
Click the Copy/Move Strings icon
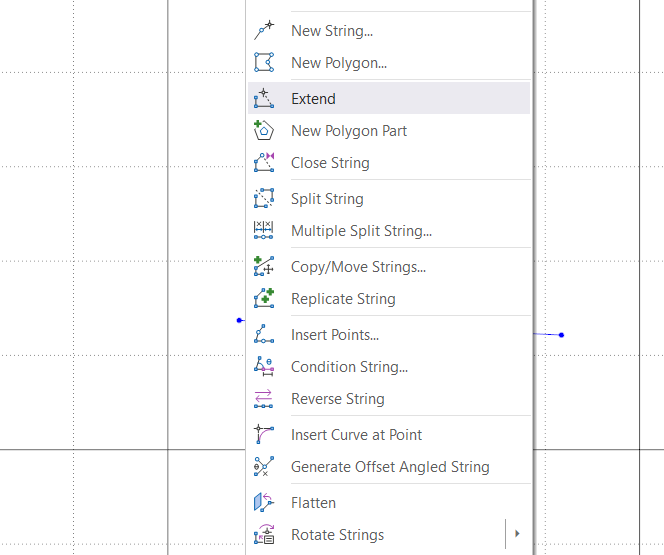[x=264, y=267]
